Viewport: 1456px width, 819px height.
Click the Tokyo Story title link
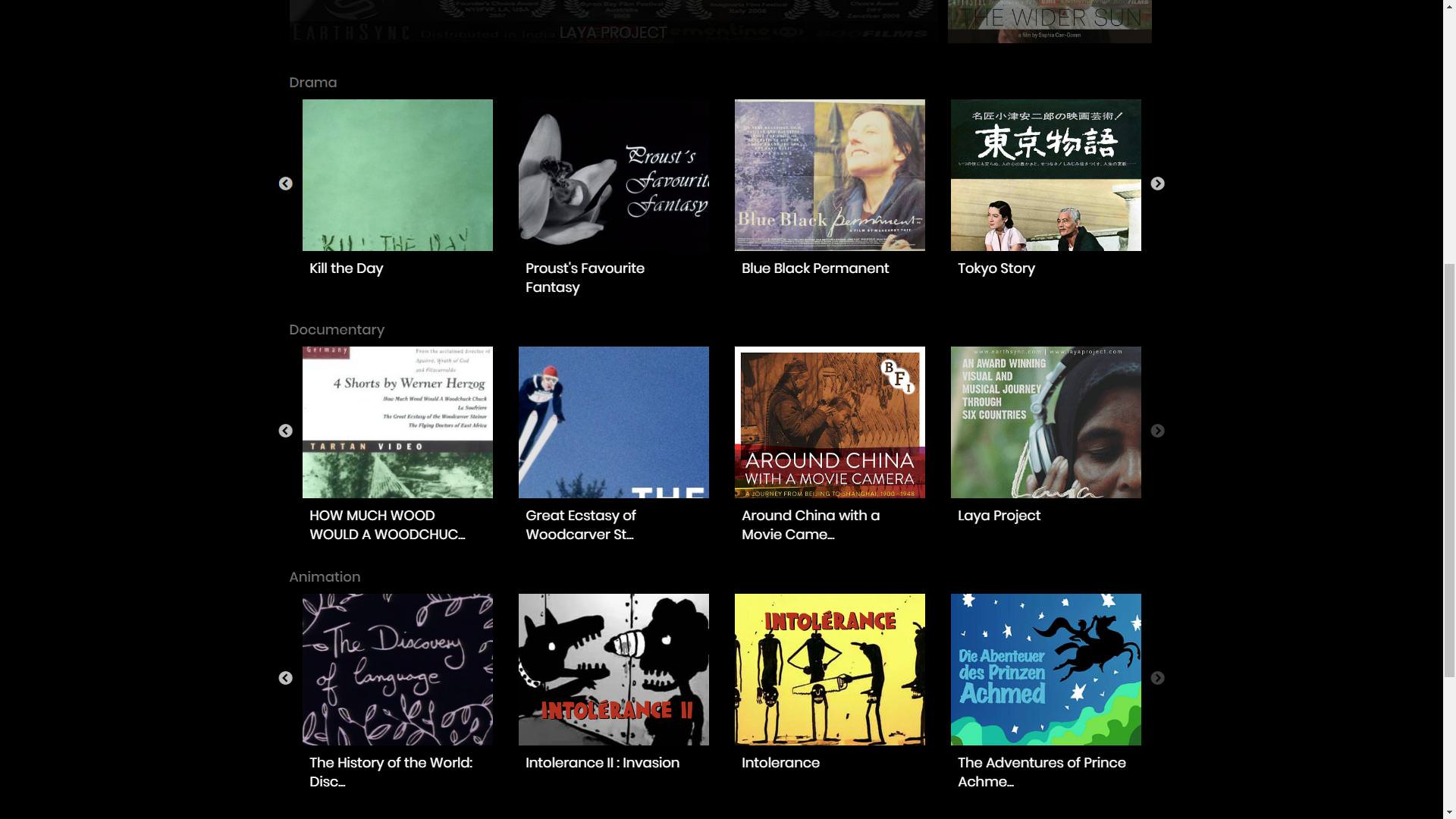[996, 268]
